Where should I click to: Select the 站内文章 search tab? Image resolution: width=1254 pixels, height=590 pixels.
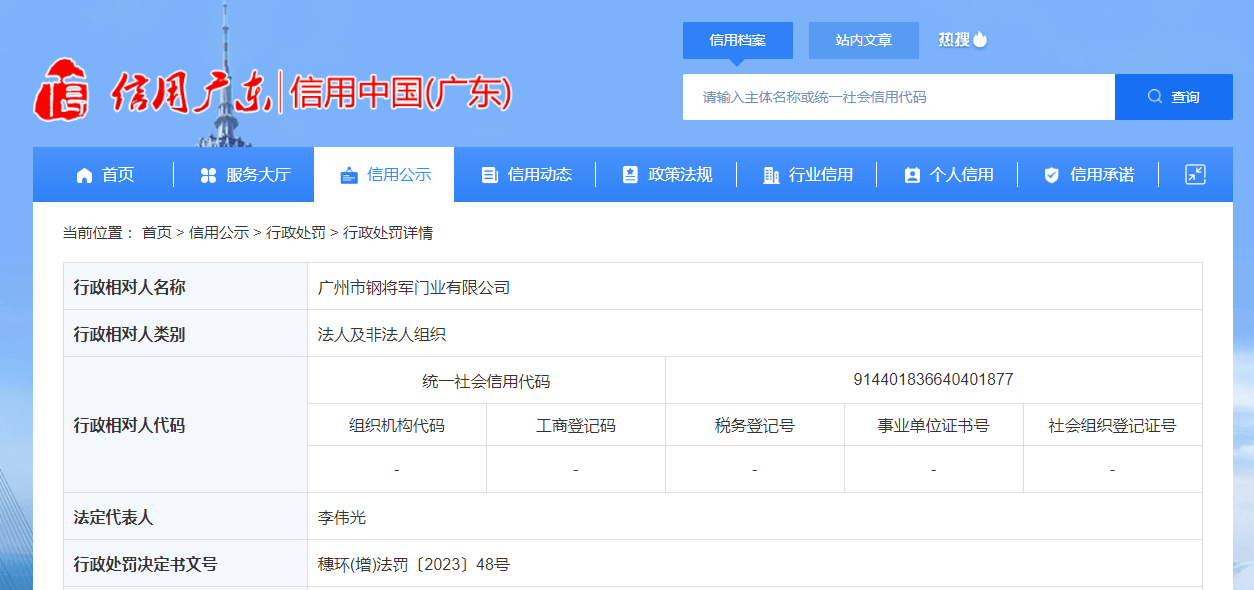pos(864,40)
